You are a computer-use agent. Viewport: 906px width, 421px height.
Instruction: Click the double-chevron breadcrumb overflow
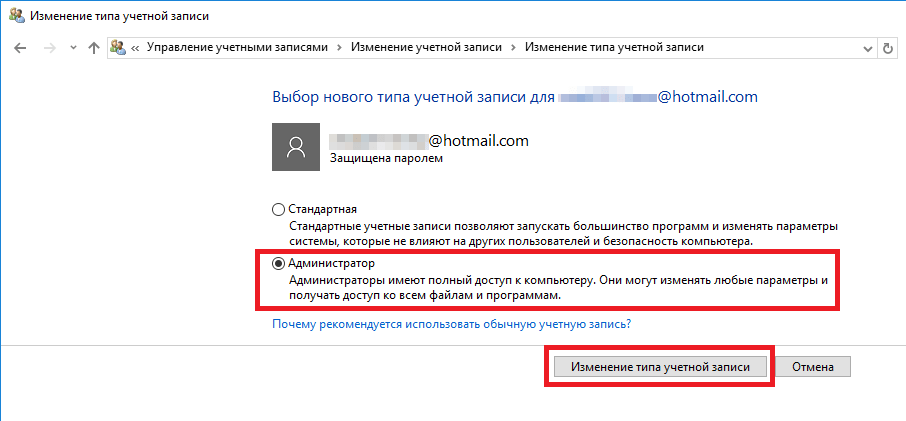(136, 47)
